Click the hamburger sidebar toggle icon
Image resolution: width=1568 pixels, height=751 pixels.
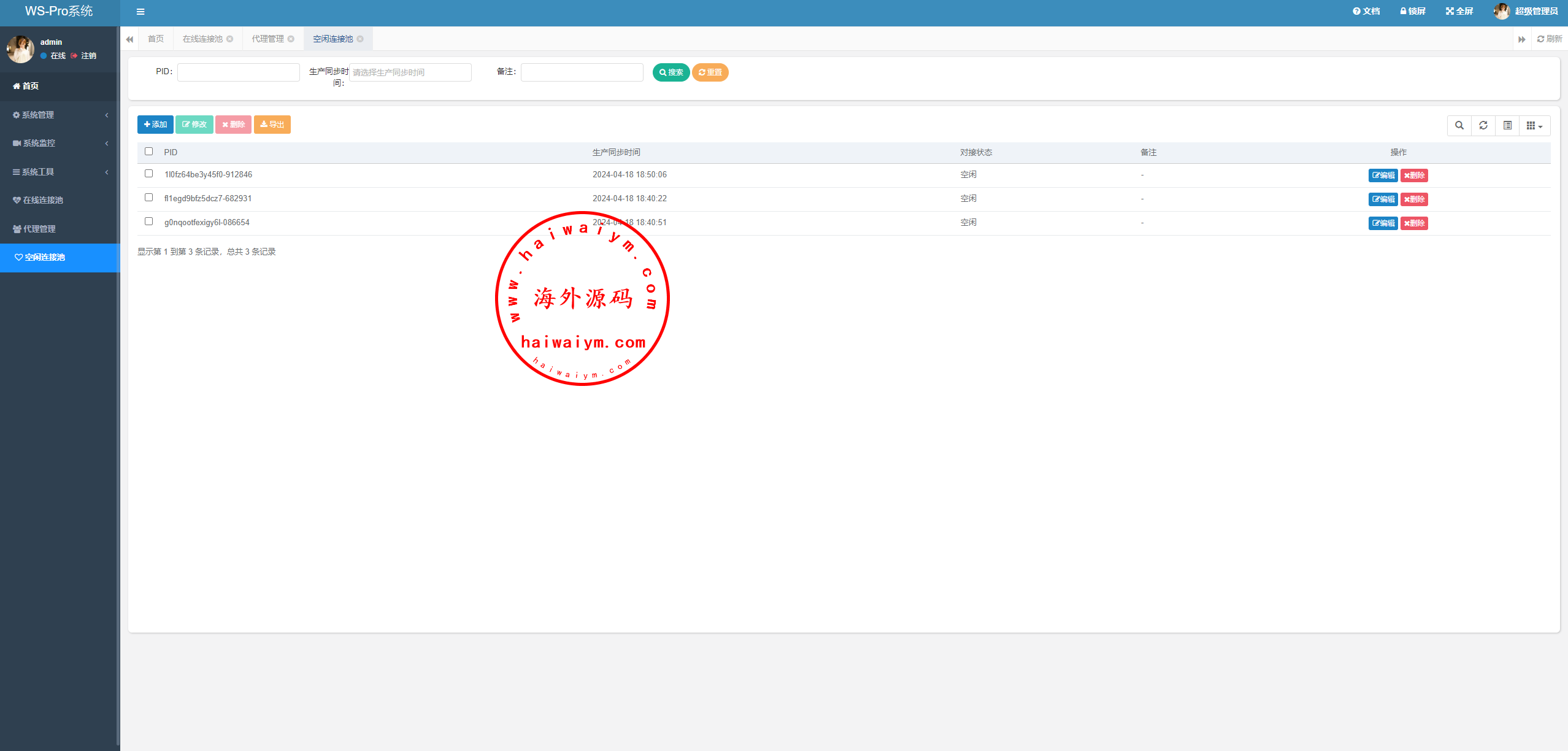(x=140, y=12)
